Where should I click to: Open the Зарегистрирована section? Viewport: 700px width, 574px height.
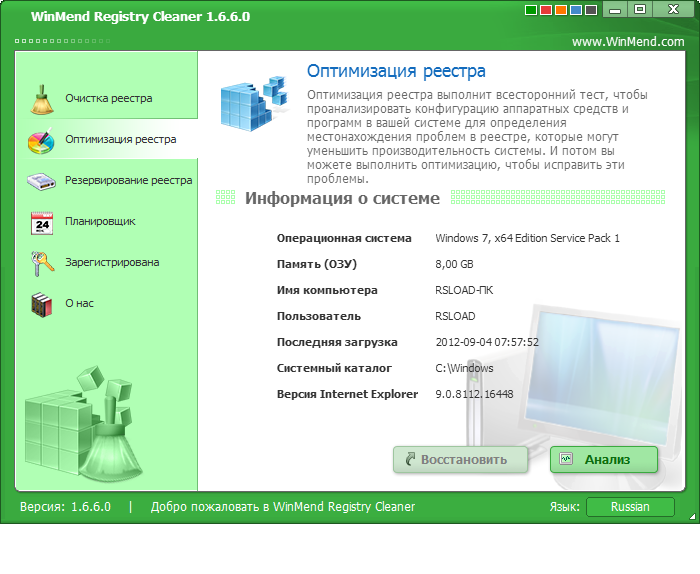(107, 262)
